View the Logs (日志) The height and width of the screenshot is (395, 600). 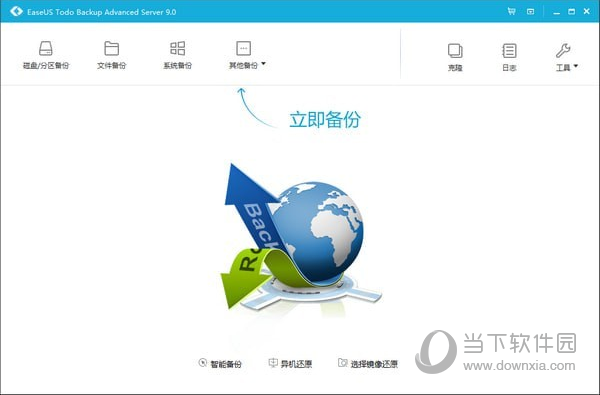(x=509, y=57)
